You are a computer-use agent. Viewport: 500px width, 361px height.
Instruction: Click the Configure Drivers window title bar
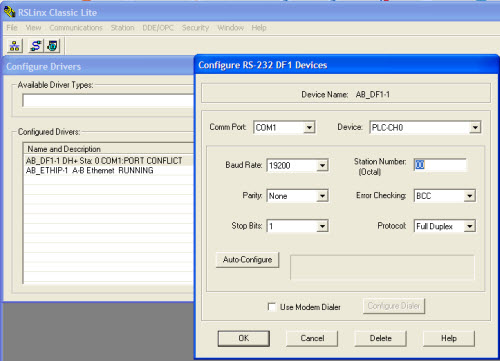pos(99,66)
